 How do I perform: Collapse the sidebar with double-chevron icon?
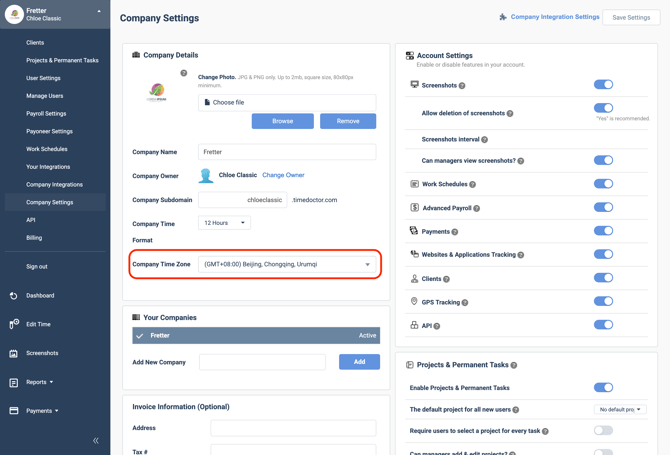(x=96, y=440)
